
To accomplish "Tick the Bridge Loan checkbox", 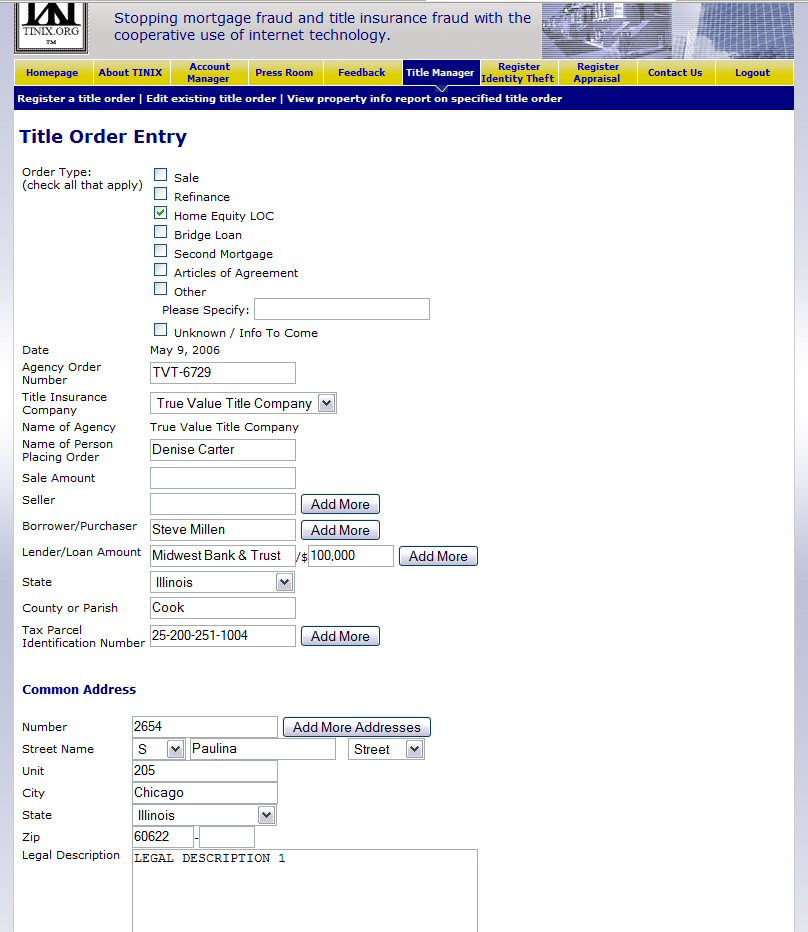I will point(161,232).
